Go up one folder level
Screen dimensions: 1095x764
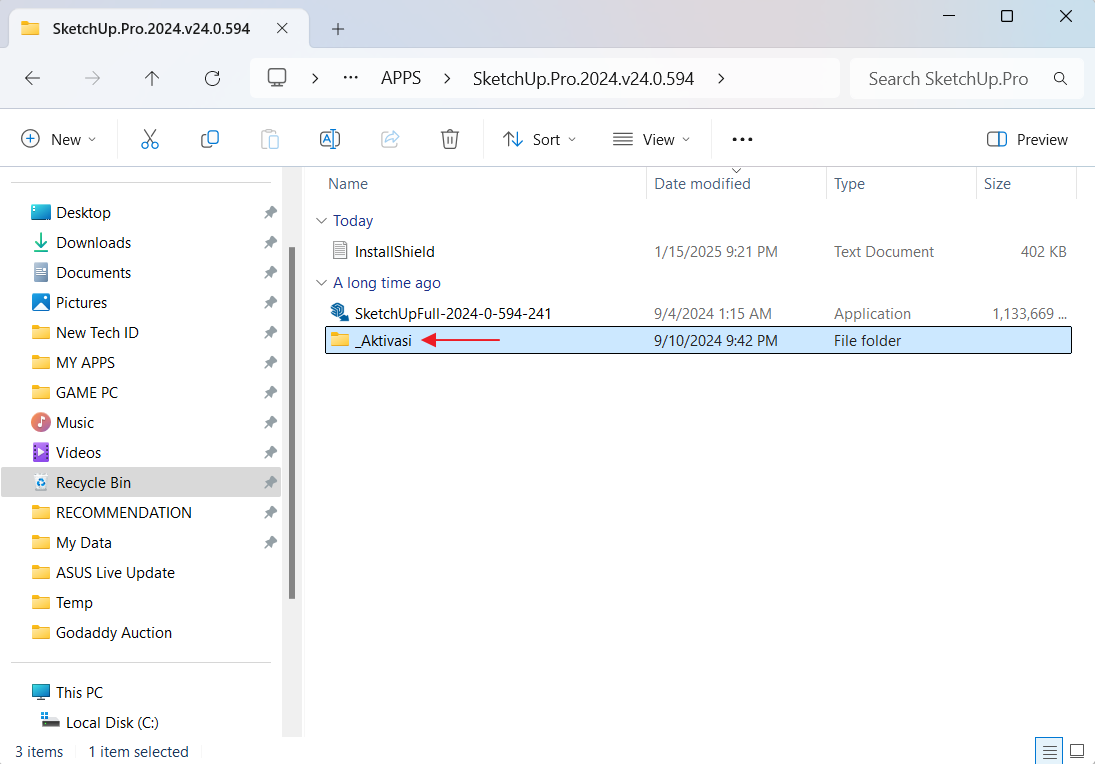152,78
